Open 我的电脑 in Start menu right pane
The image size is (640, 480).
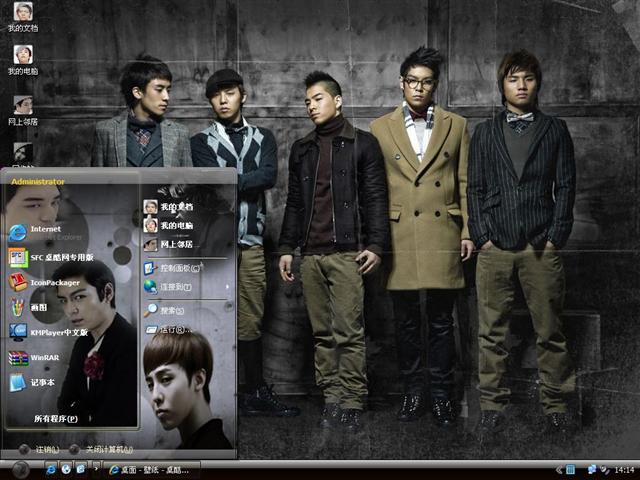(x=168, y=225)
